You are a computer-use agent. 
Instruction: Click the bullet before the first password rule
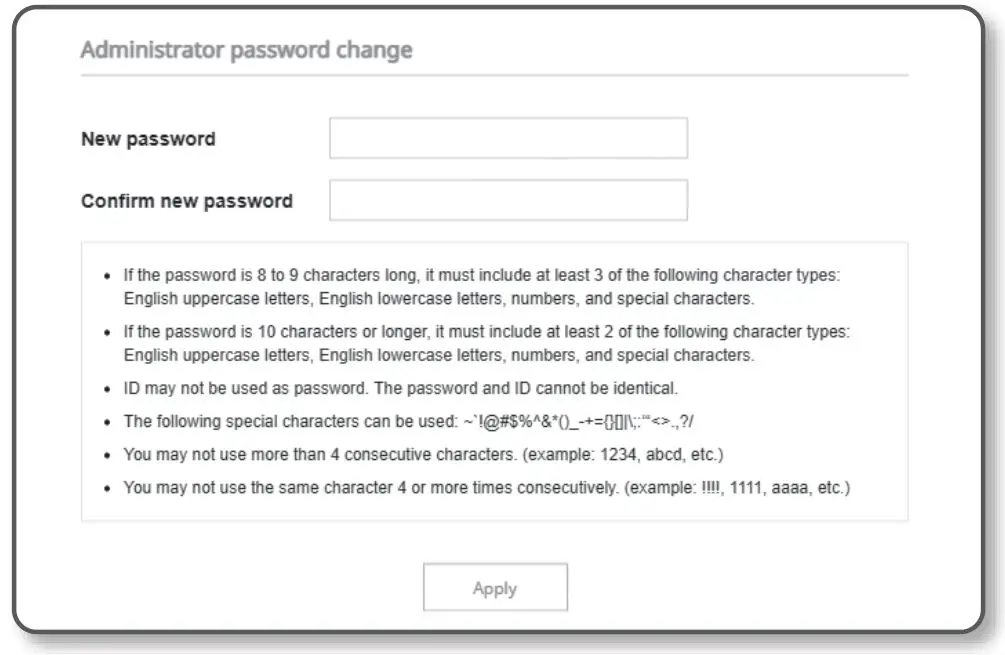[107, 275]
